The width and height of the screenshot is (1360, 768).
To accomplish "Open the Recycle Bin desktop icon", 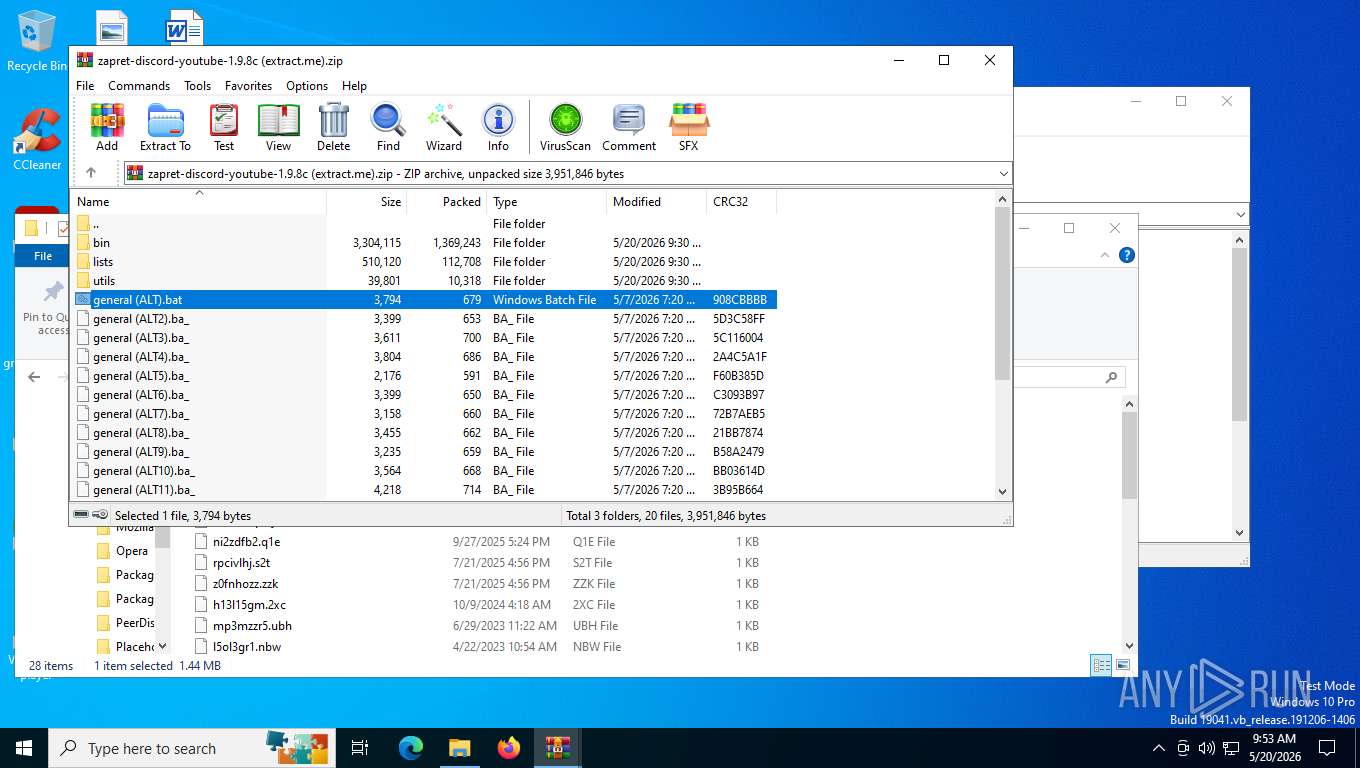I will [x=37, y=41].
